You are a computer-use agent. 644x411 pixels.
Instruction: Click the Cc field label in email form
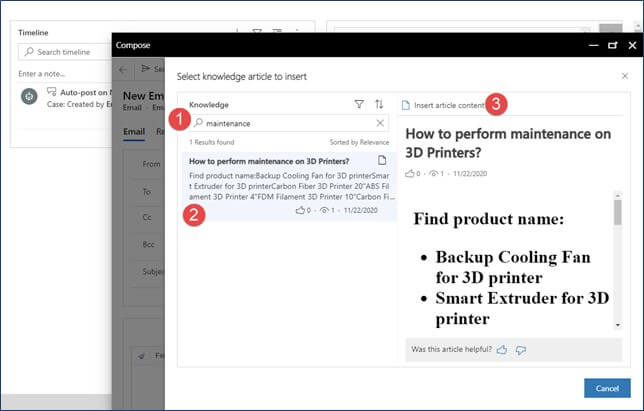click(x=147, y=217)
